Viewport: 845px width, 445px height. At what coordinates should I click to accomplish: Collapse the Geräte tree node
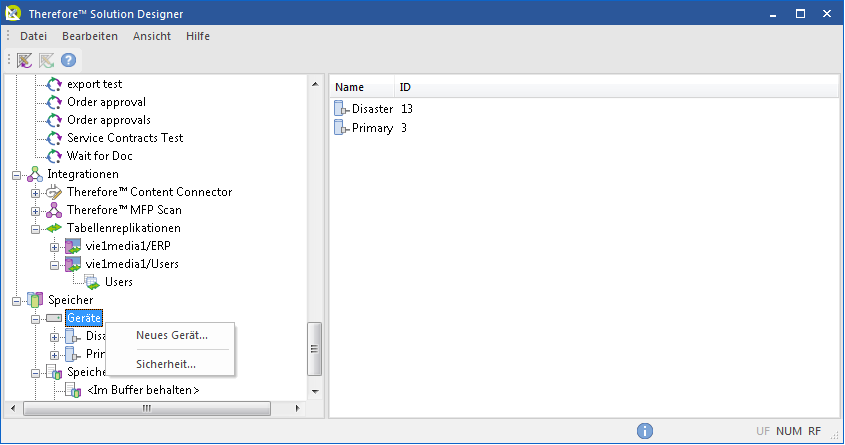tap(36, 319)
